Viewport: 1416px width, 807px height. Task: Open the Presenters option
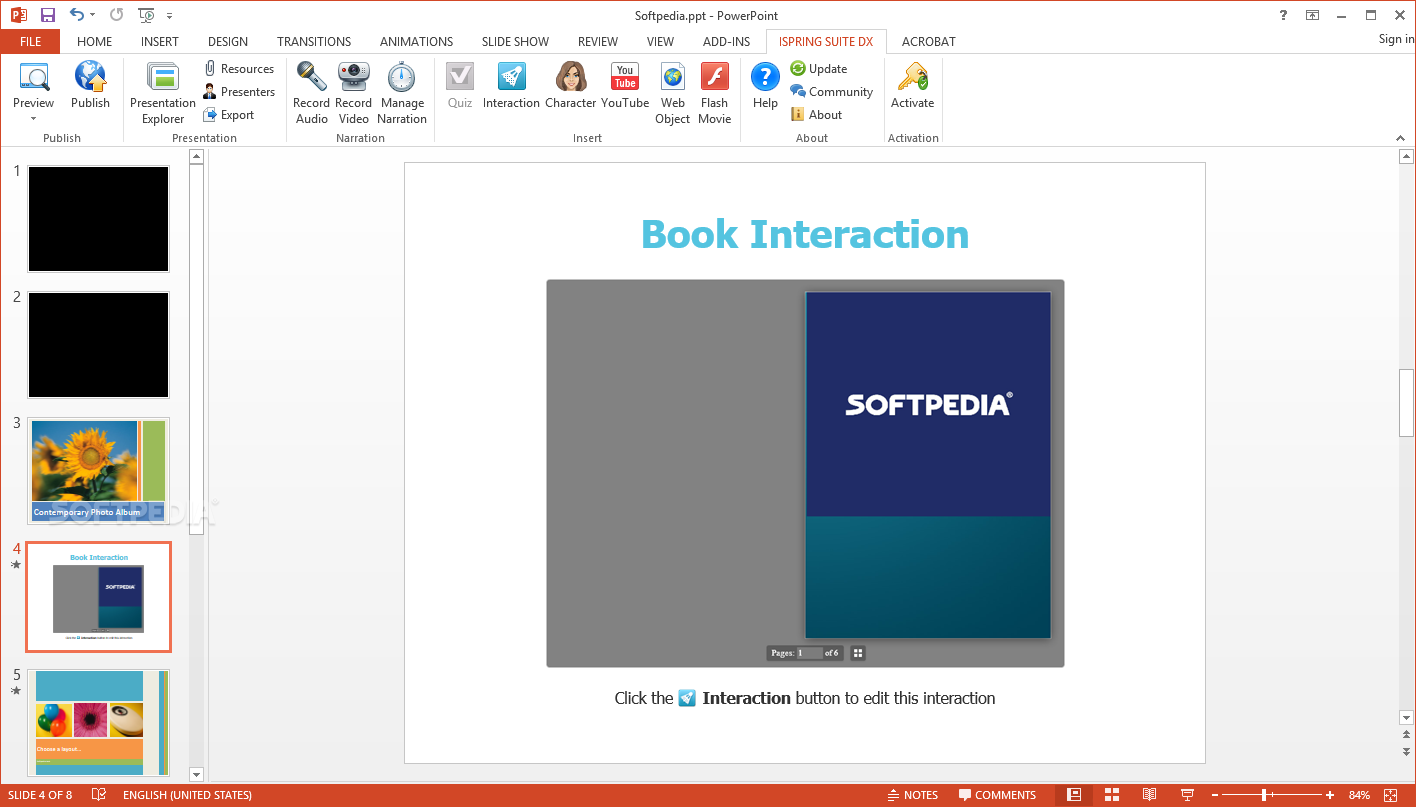coord(239,92)
